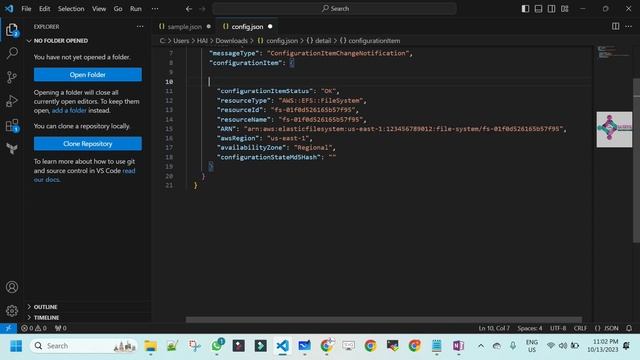Viewport: 640px width, 360px height.
Task: Open the Explorer view in activity bar
Action: tap(12, 30)
